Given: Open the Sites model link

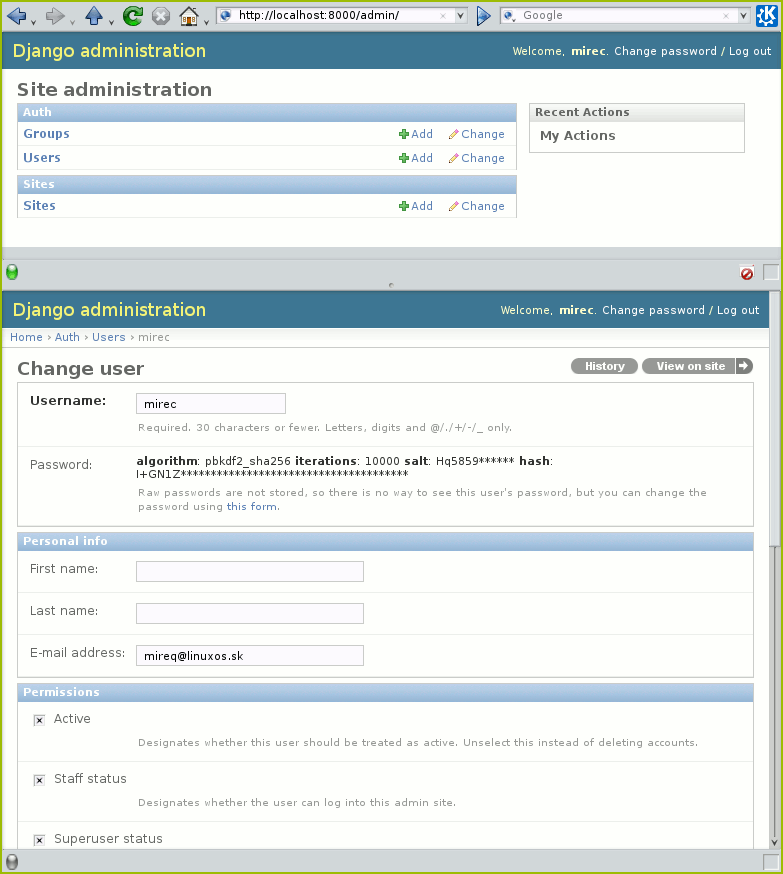Looking at the screenshot, I should (39, 206).
